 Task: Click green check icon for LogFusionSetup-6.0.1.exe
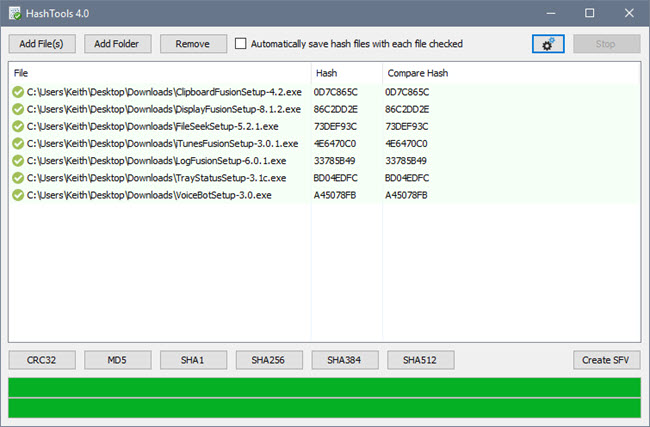[18, 160]
